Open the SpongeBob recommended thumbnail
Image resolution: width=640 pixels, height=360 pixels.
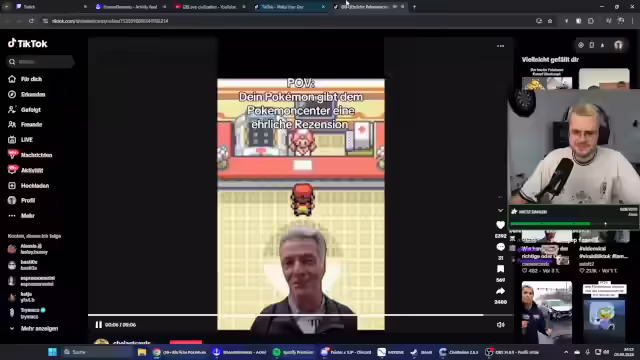(604, 312)
